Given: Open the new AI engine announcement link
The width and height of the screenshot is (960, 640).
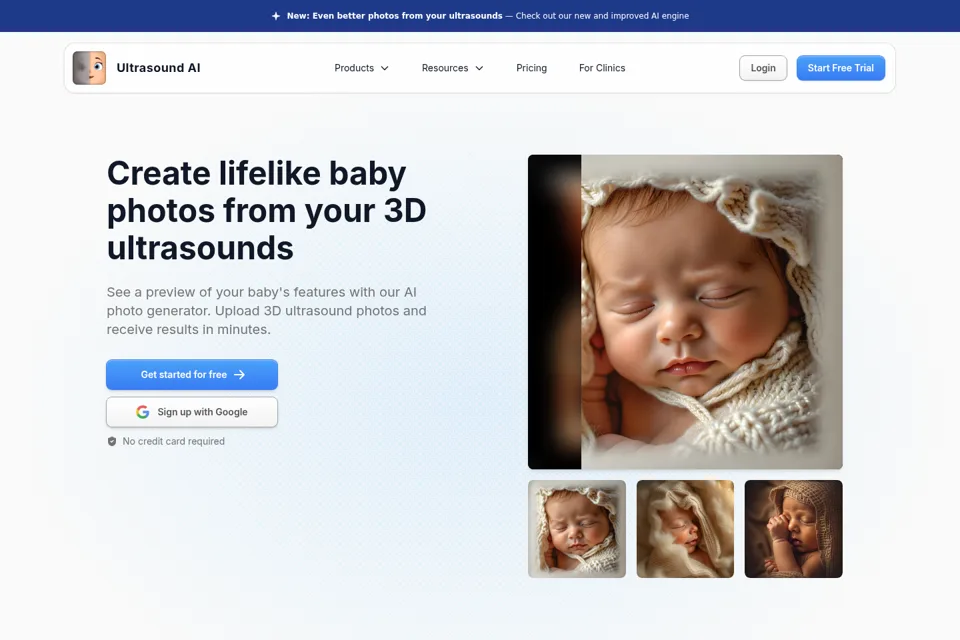Looking at the screenshot, I should tap(481, 16).
